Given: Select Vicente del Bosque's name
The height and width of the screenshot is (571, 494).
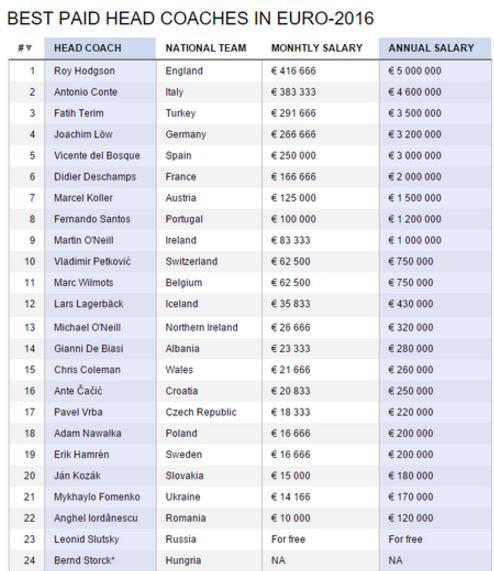Looking at the screenshot, I should (x=97, y=155).
